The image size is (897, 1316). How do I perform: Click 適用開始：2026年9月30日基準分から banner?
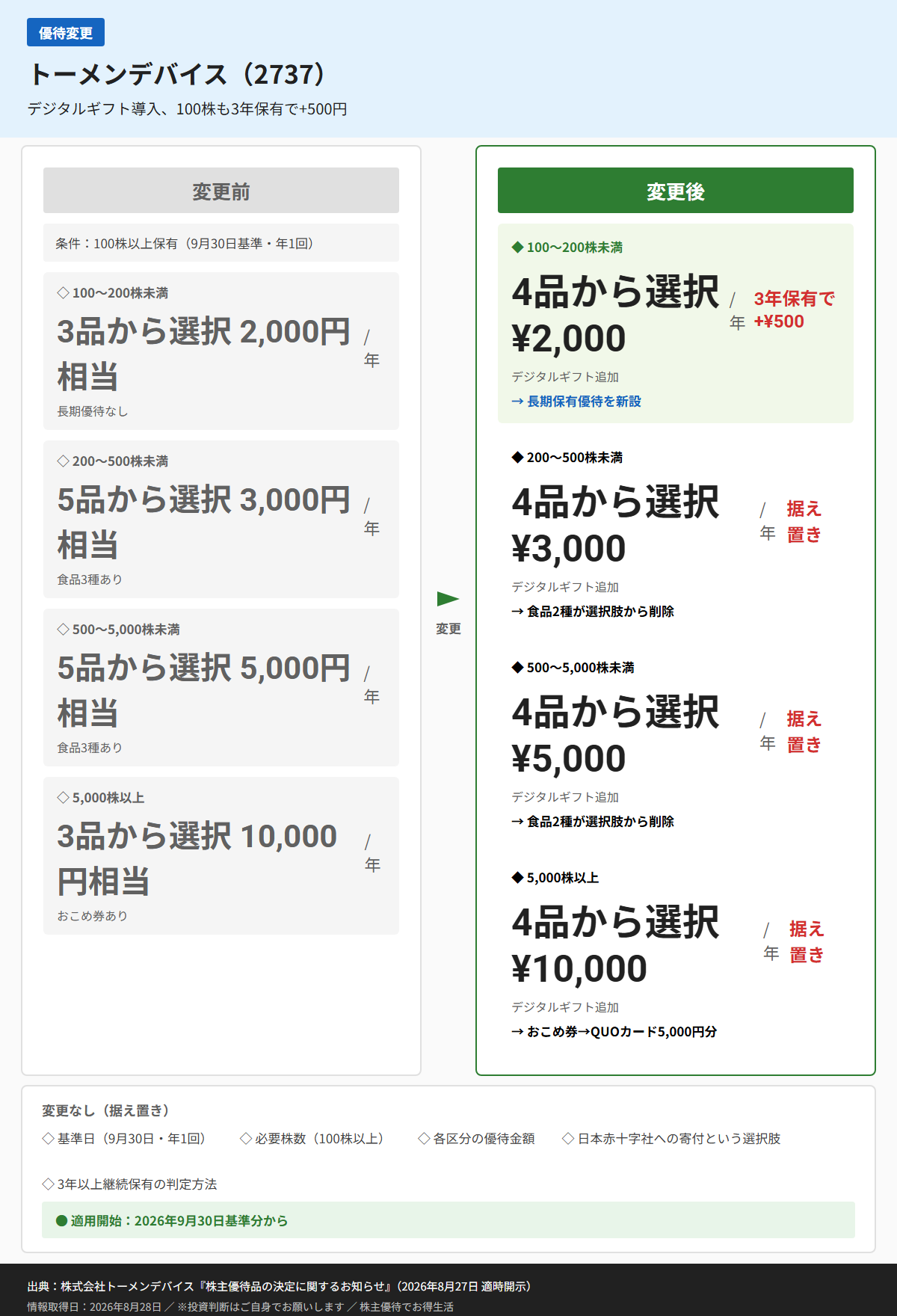(449, 1220)
